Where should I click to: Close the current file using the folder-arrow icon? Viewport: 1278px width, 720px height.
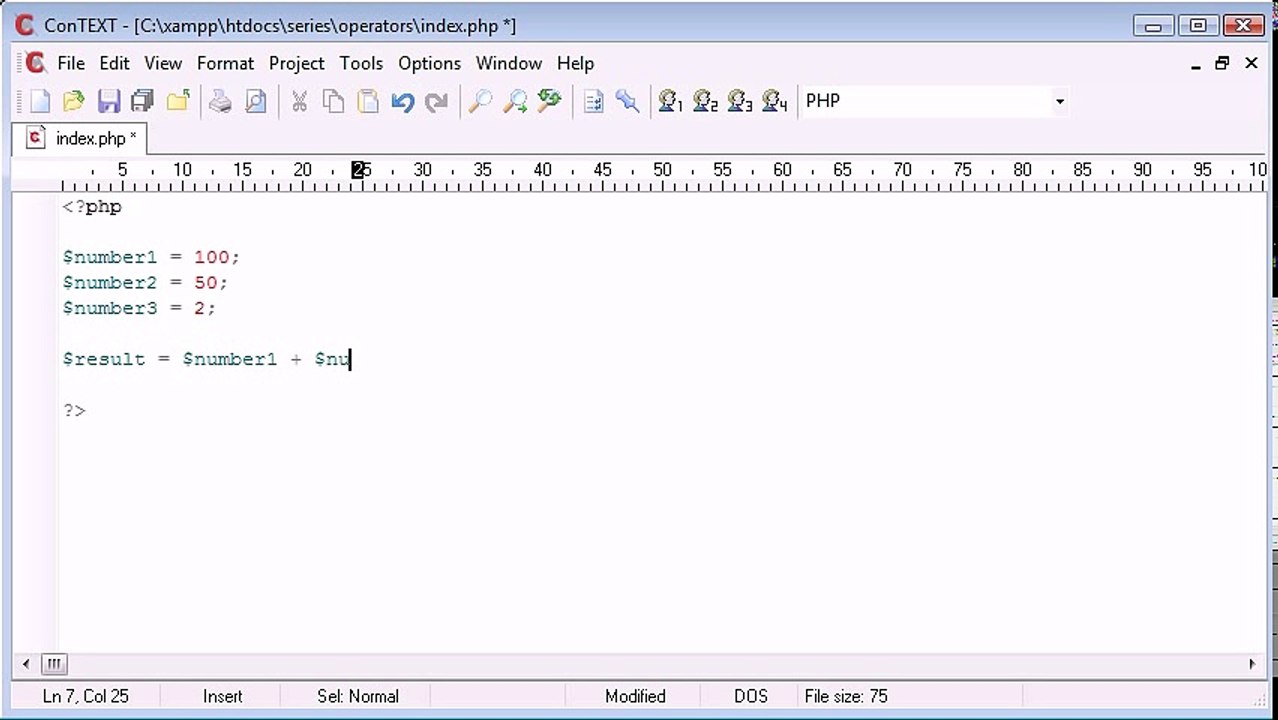(177, 101)
